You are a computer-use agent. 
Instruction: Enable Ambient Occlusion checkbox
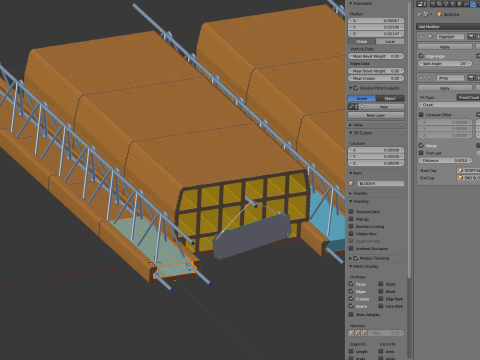(351, 248)
